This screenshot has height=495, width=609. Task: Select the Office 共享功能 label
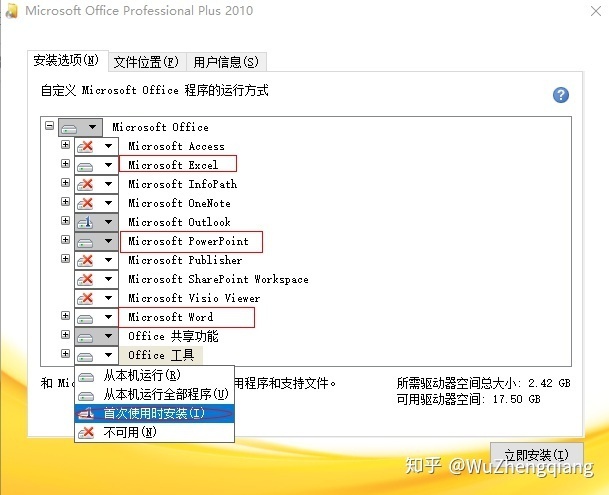173,336
